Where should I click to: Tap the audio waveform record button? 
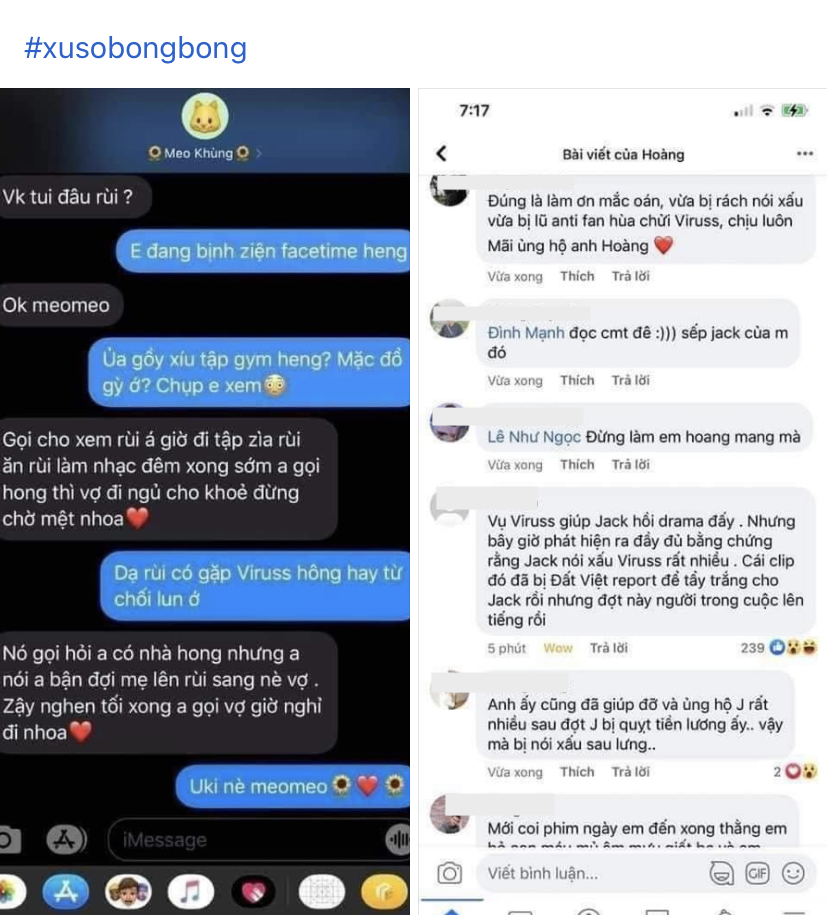pyautogui.click(x=399, y=840)
